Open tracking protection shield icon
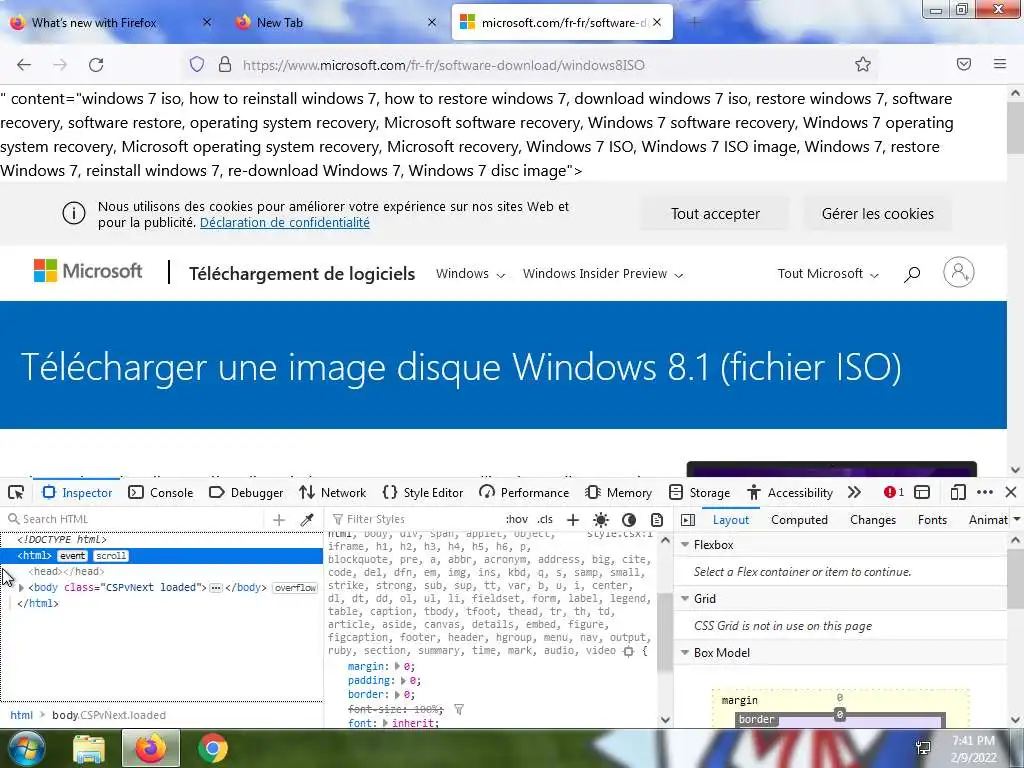Screen dimensions: 1024x768 tap(197, 64)
